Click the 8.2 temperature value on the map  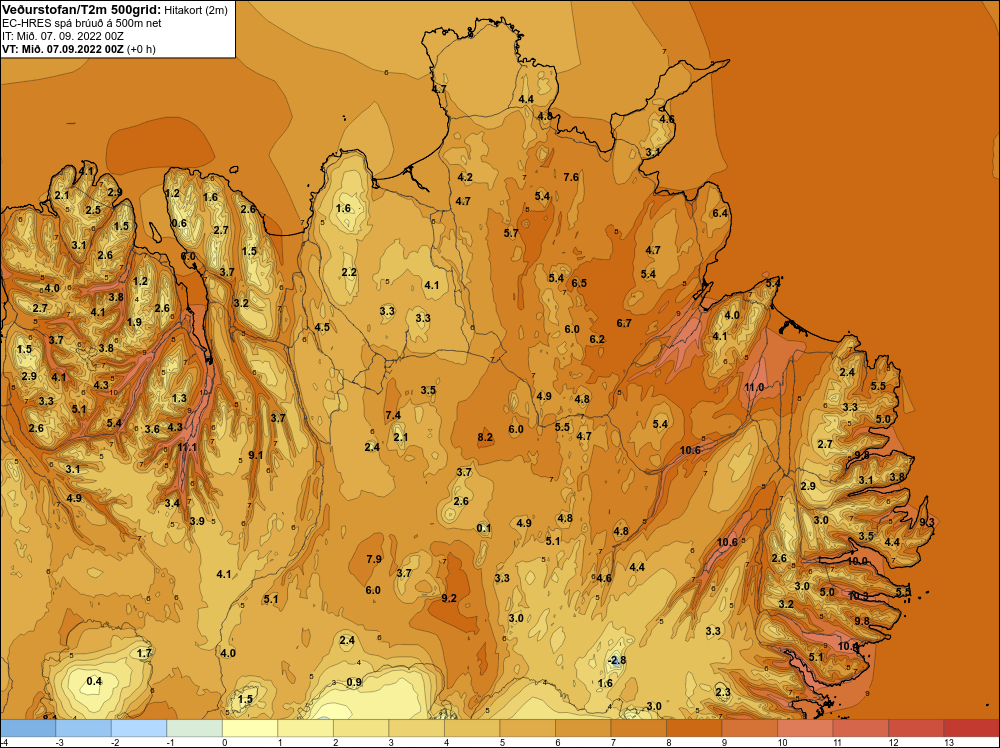tap(485, 437)
